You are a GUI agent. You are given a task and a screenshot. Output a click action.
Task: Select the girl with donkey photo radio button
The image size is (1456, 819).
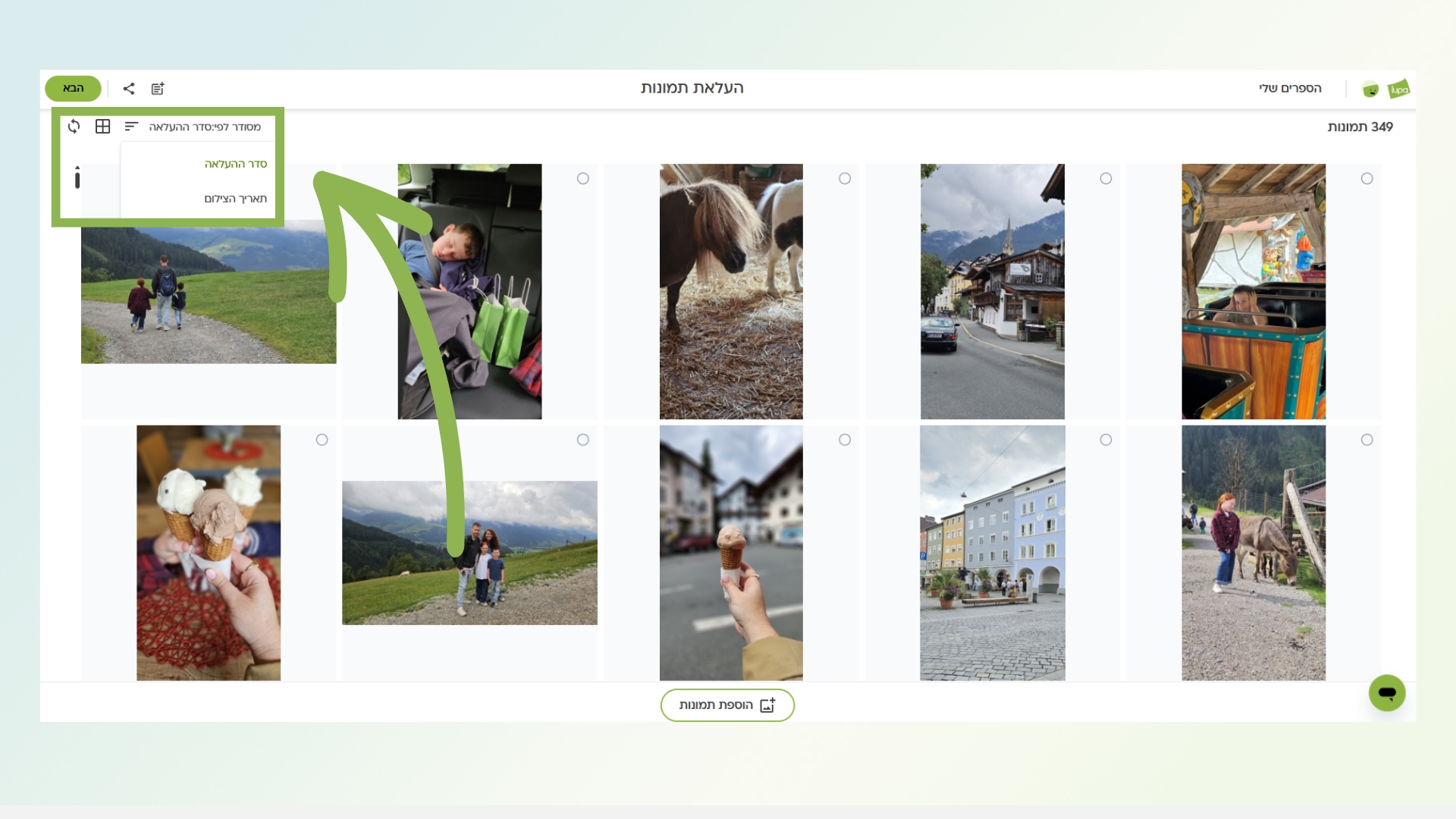(x=1367, y=440)
